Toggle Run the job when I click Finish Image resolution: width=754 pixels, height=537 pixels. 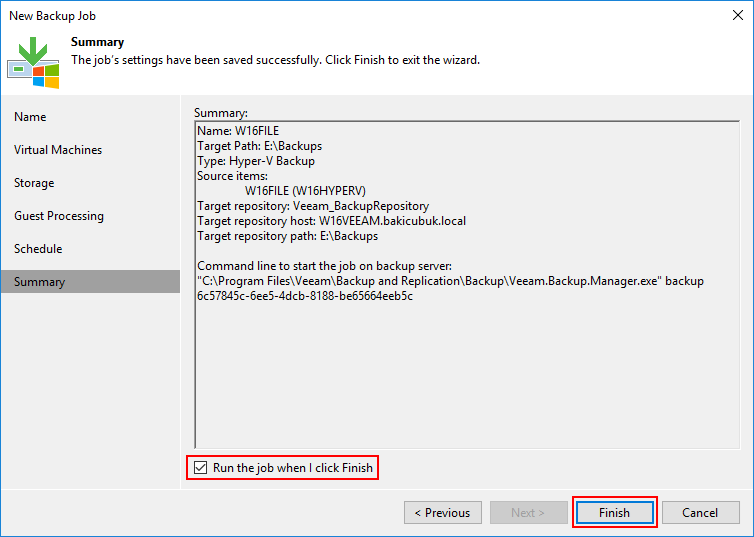(x=201, y=468)
